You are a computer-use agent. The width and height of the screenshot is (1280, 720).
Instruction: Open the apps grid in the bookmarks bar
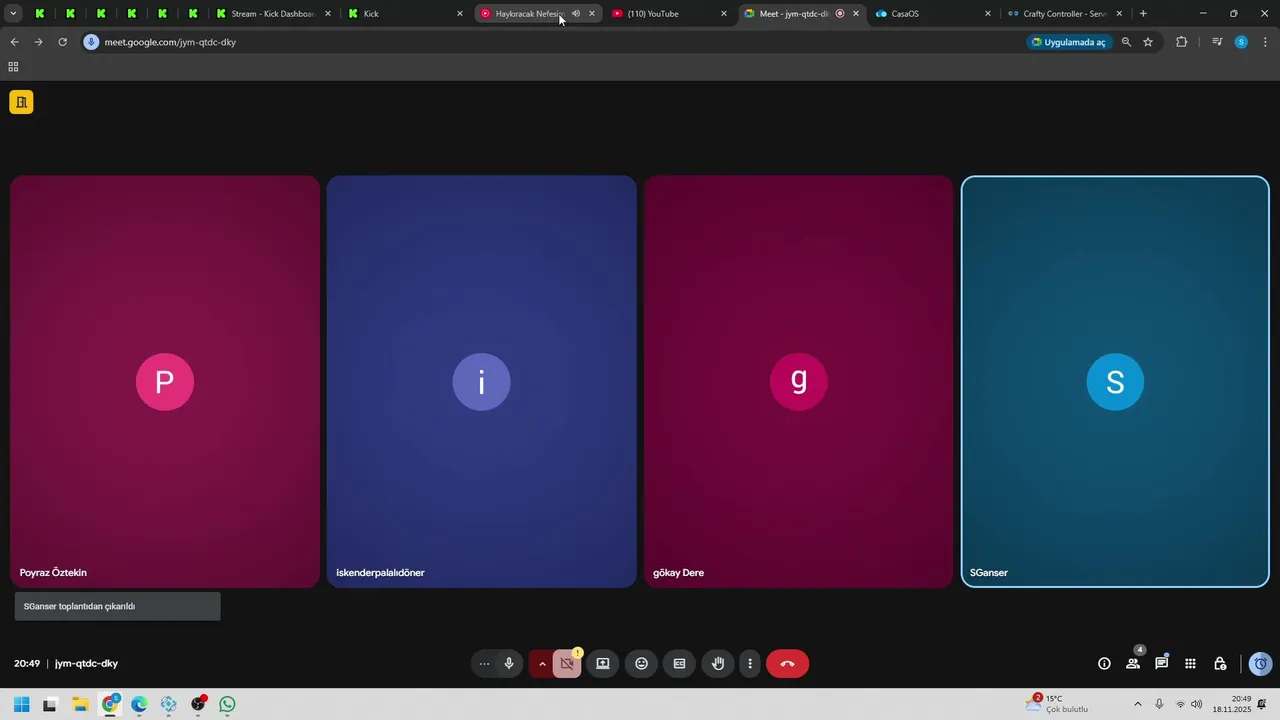pos(13,67)
